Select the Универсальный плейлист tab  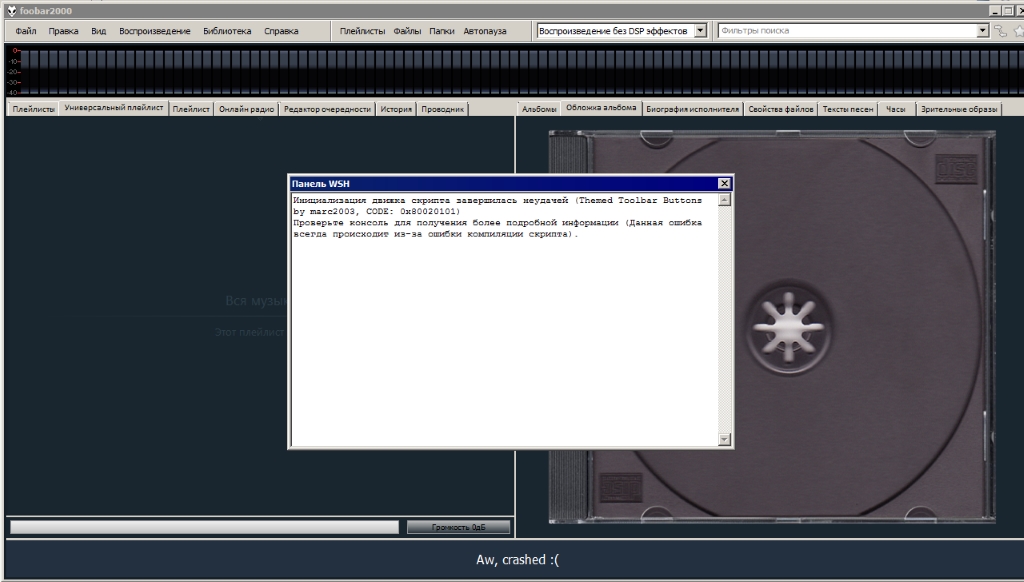[x=114, y=108]
